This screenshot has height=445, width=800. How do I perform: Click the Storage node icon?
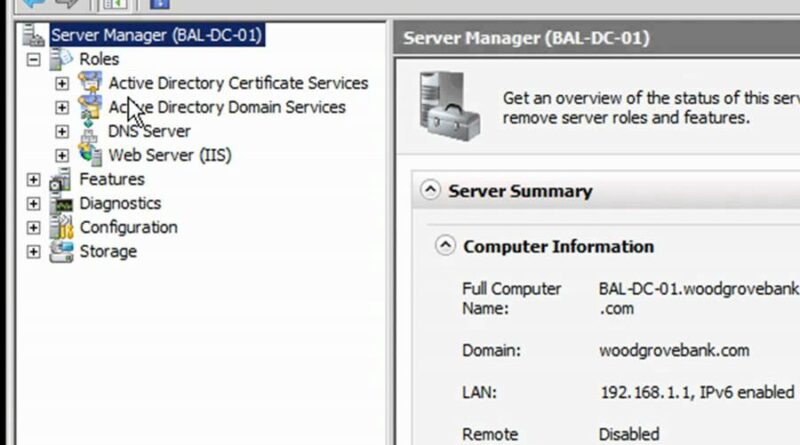click(x=61, y=252)
